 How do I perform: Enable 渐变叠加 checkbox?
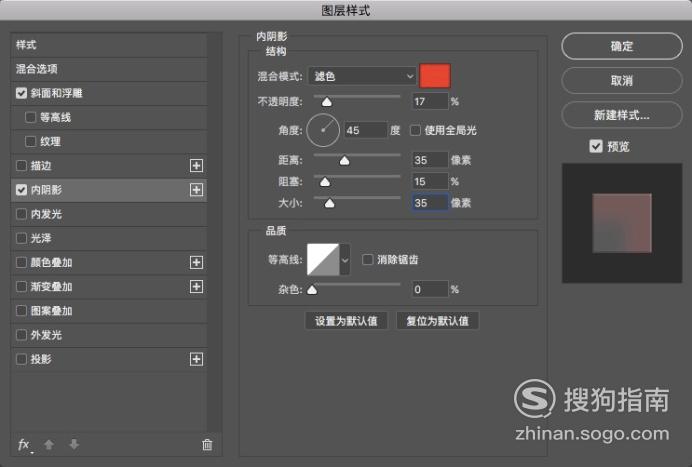tap(21, 286)
